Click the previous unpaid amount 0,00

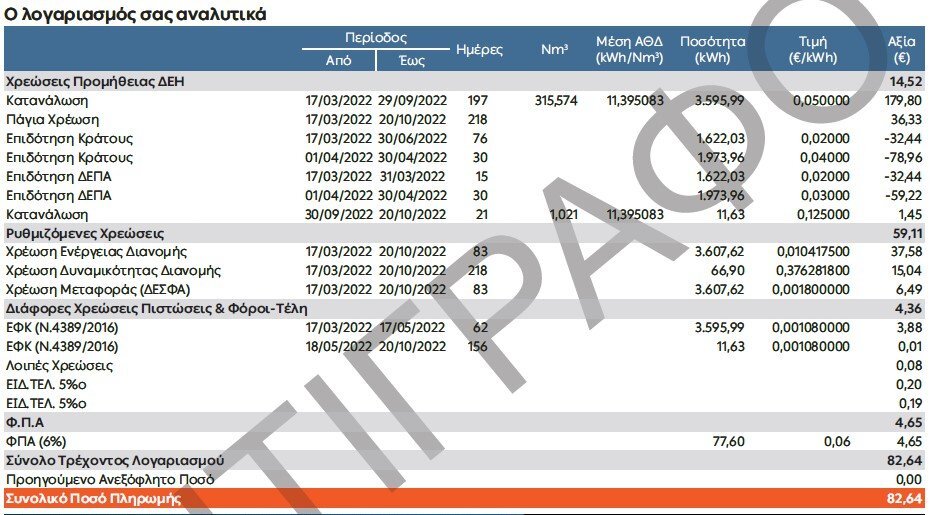point(909,480)
